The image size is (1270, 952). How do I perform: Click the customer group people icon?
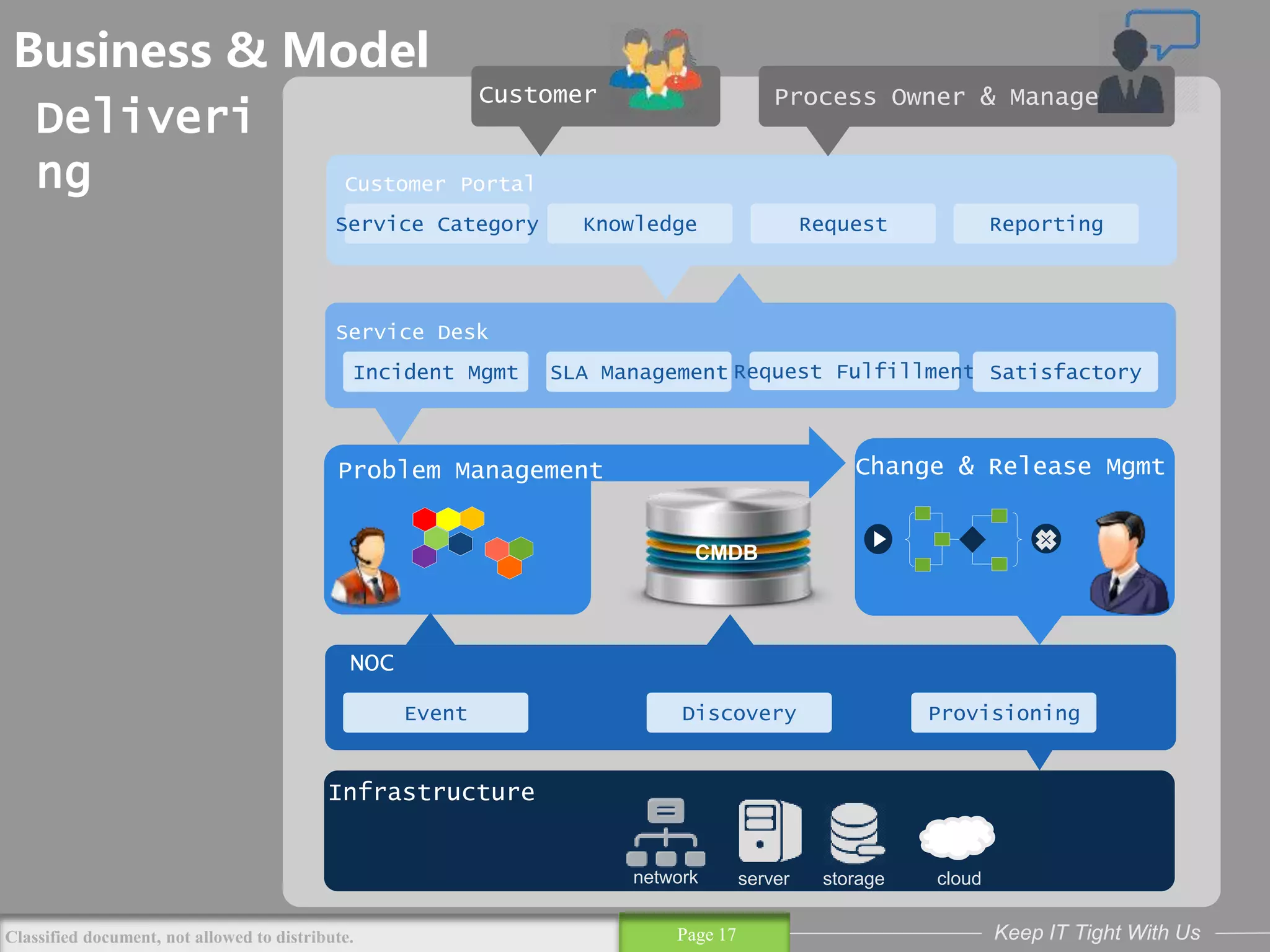pos(657,69)
